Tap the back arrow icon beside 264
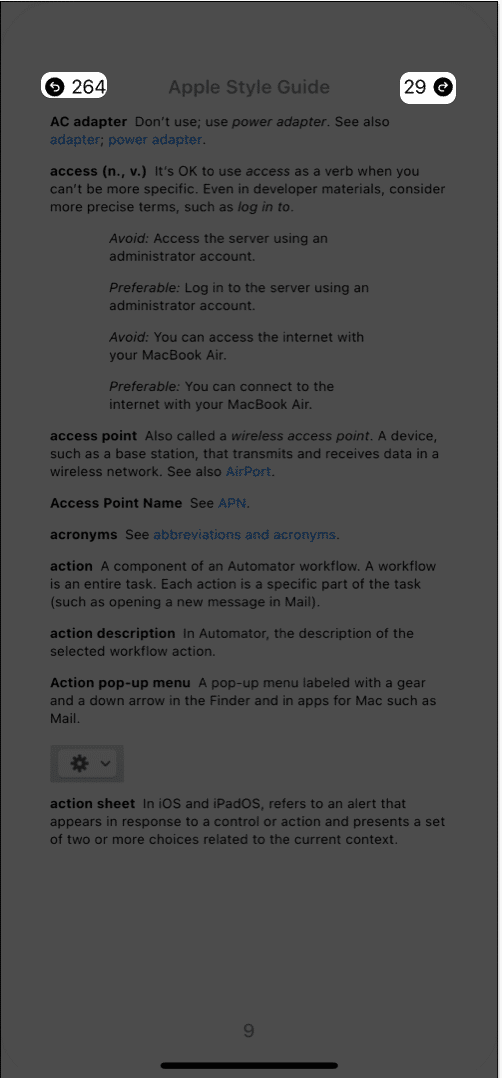 [55, 87]
